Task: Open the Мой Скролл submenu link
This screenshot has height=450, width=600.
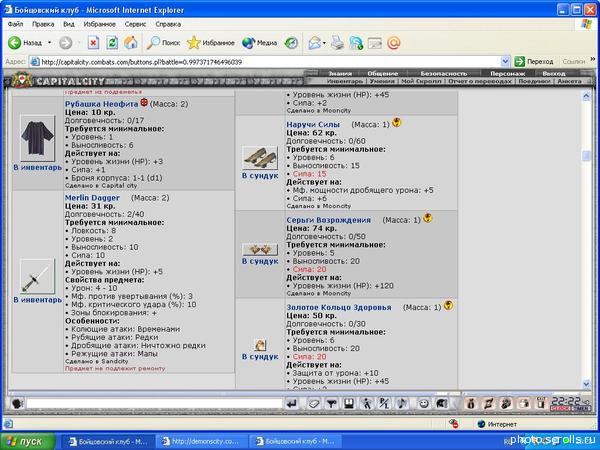Action: 423,81
